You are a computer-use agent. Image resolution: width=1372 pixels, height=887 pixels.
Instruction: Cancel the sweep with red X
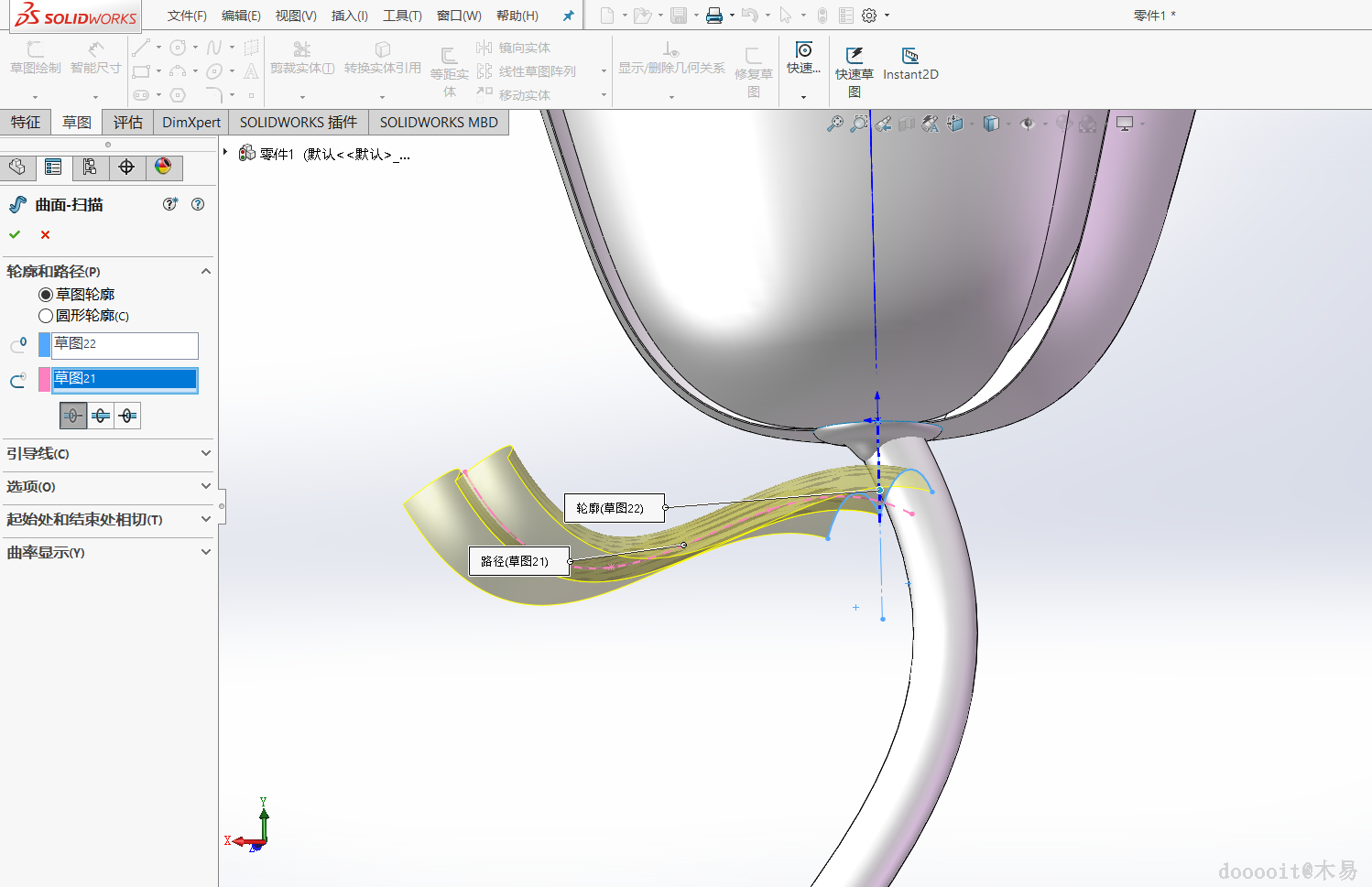[45, 235]
